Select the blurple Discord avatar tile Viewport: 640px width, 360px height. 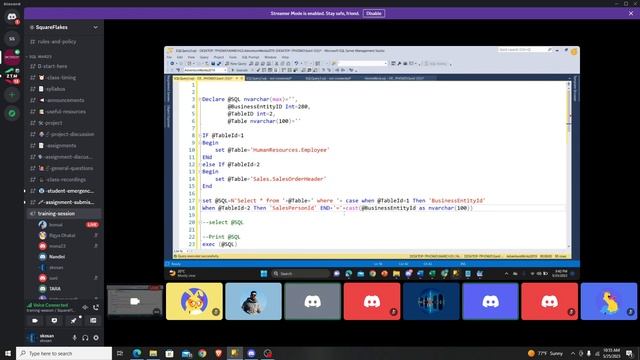click(x=490, y=301)
